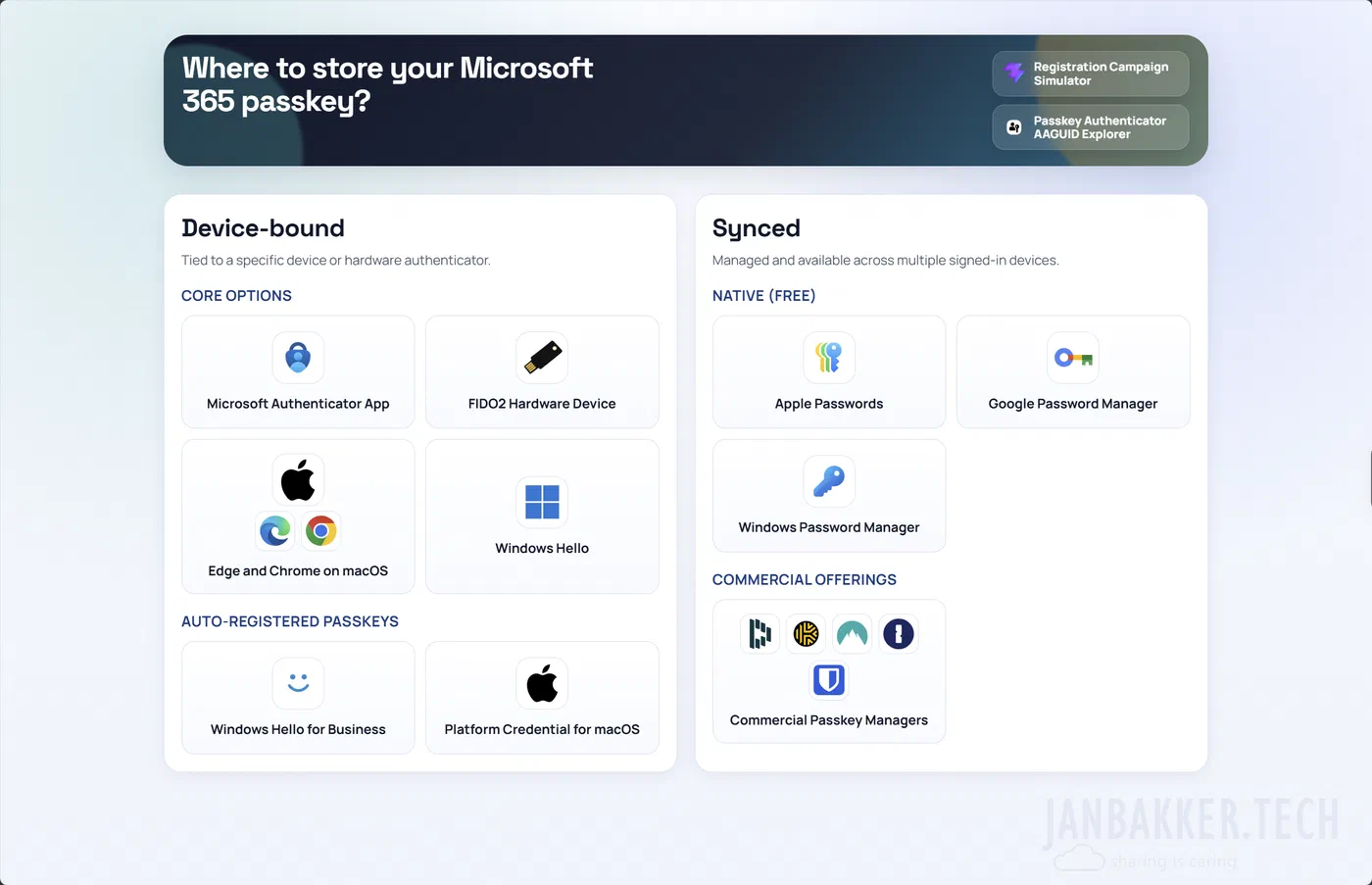Click the Apple Passwords keys icon
Image resolution: width=1372 pixels, height=885 pixels.
(829, 358)
